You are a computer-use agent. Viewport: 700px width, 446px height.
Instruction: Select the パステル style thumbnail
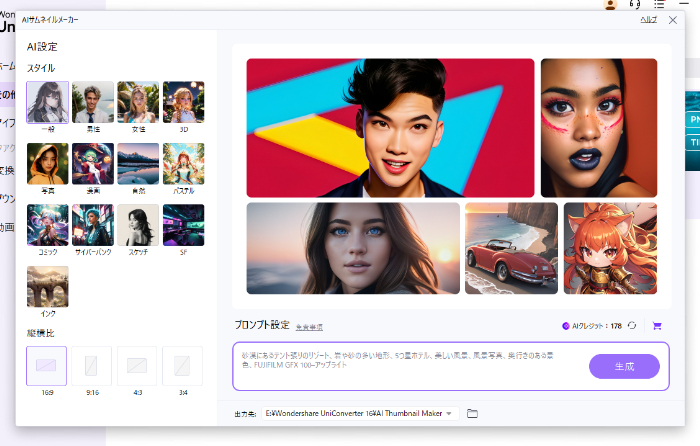tap(183, 164)
